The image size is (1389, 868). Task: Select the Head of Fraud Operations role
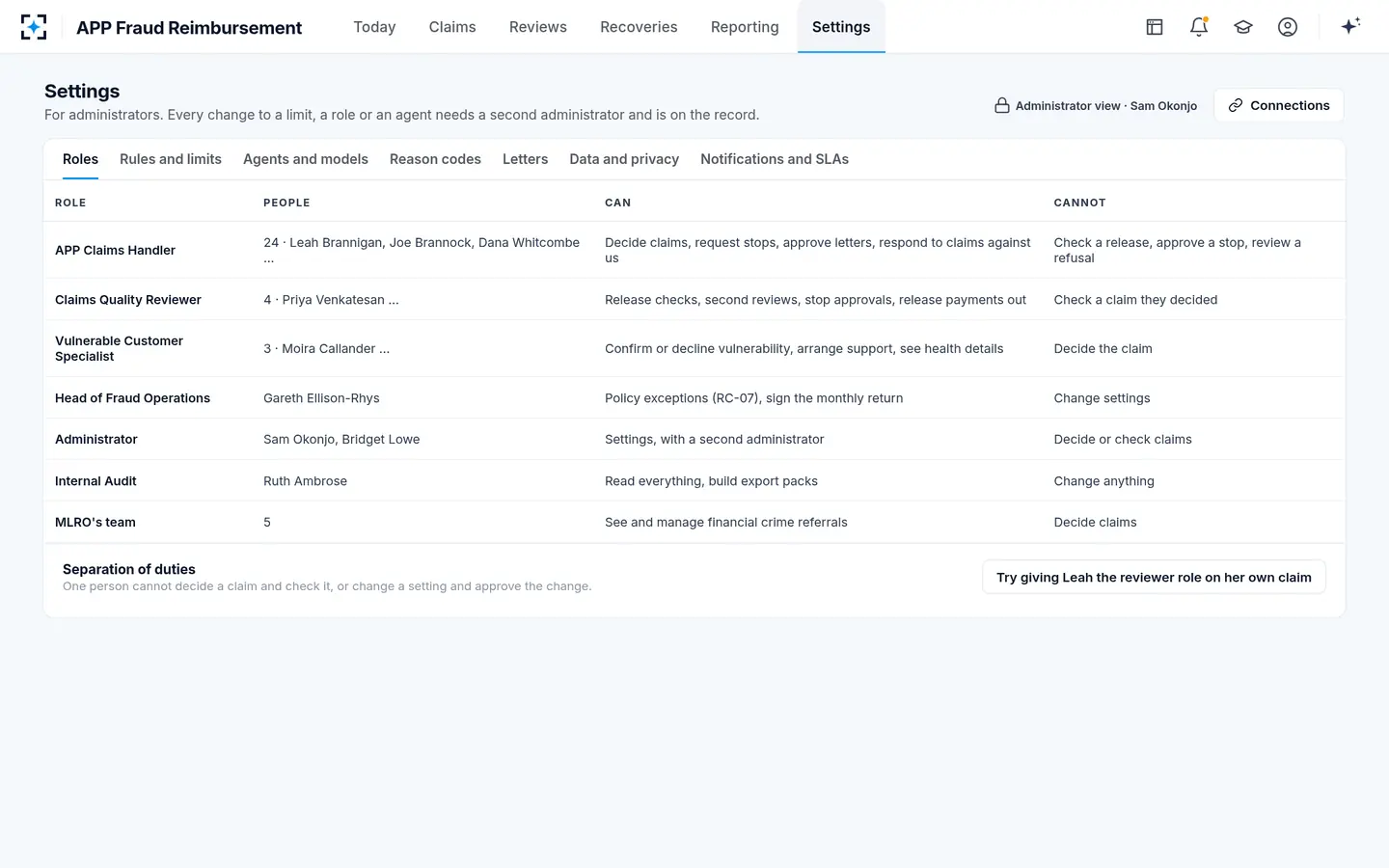pyautogui.click(x=132, y=398)
